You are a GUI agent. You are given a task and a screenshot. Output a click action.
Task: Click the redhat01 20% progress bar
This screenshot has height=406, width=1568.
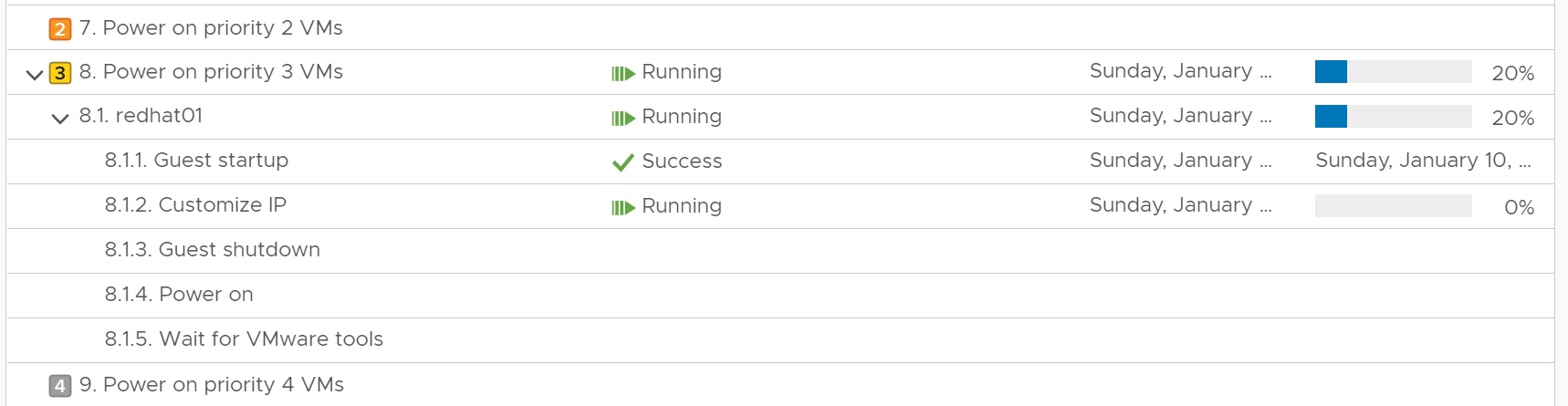[x=1393, y=117]
